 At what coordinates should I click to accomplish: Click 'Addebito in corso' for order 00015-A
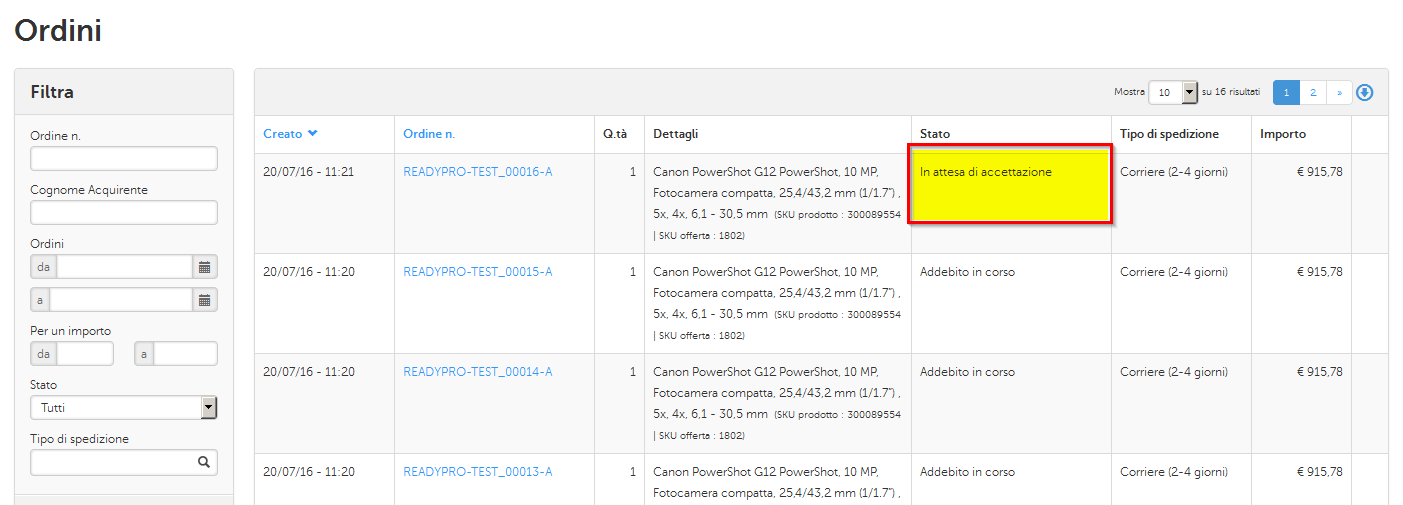click(967, 272)
